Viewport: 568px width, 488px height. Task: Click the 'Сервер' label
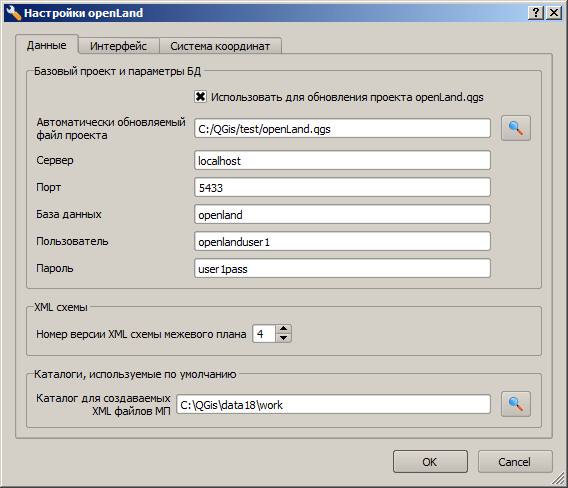pos(55,160)
